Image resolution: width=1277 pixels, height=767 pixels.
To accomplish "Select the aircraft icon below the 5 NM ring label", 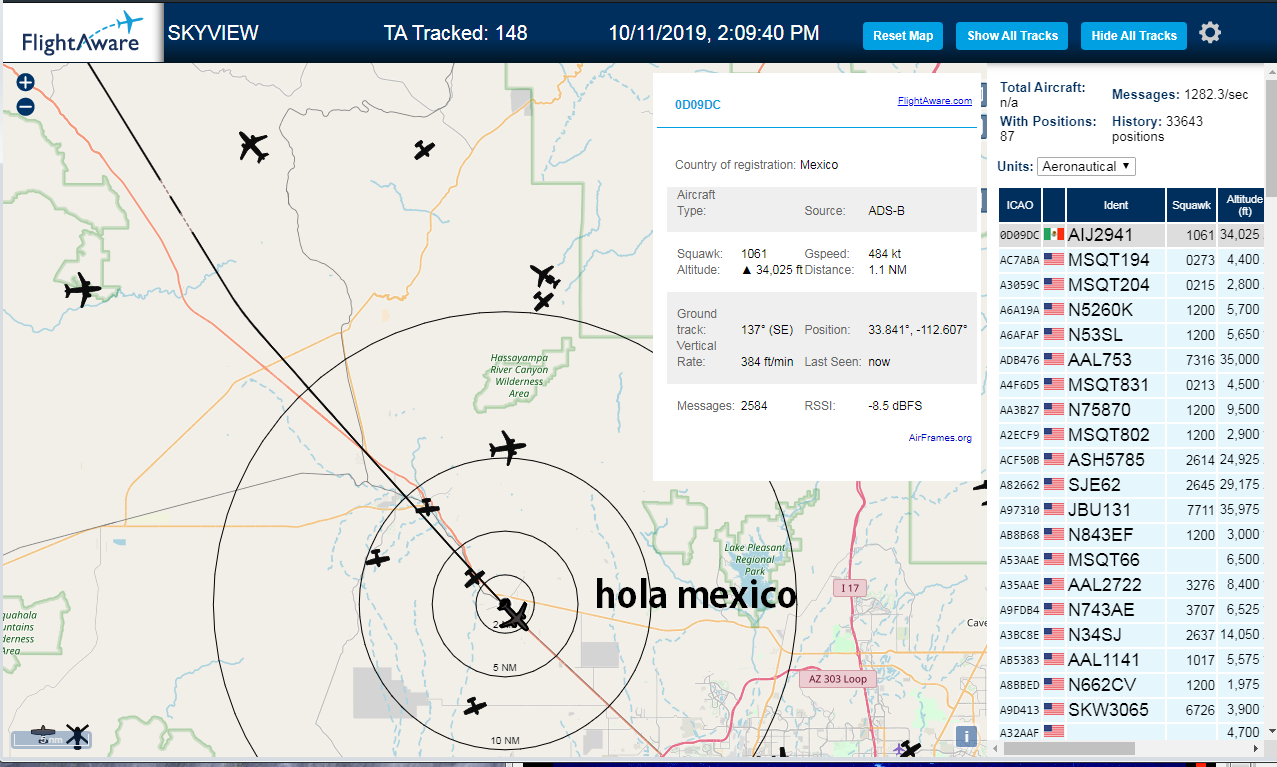I will pyautogui.click(x=476, y=706).
